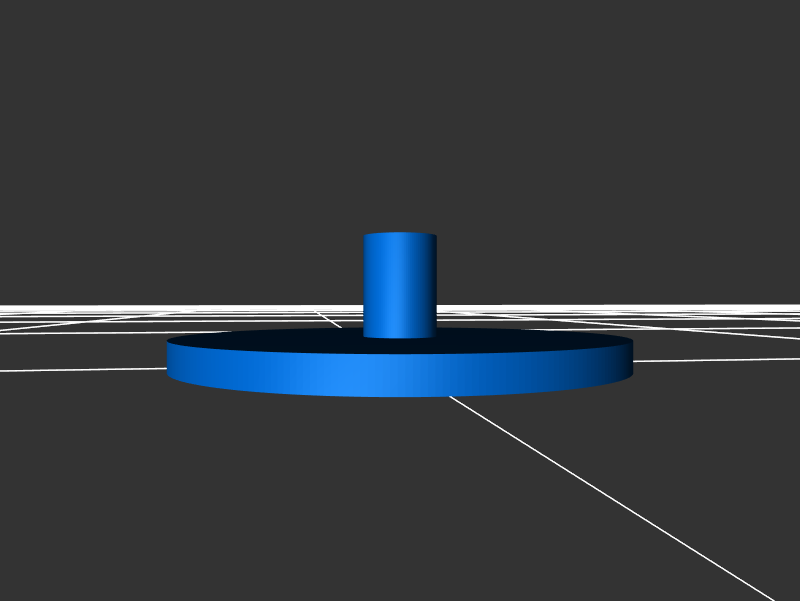Click the far right edge of the disc

click(x=630, y=360)
